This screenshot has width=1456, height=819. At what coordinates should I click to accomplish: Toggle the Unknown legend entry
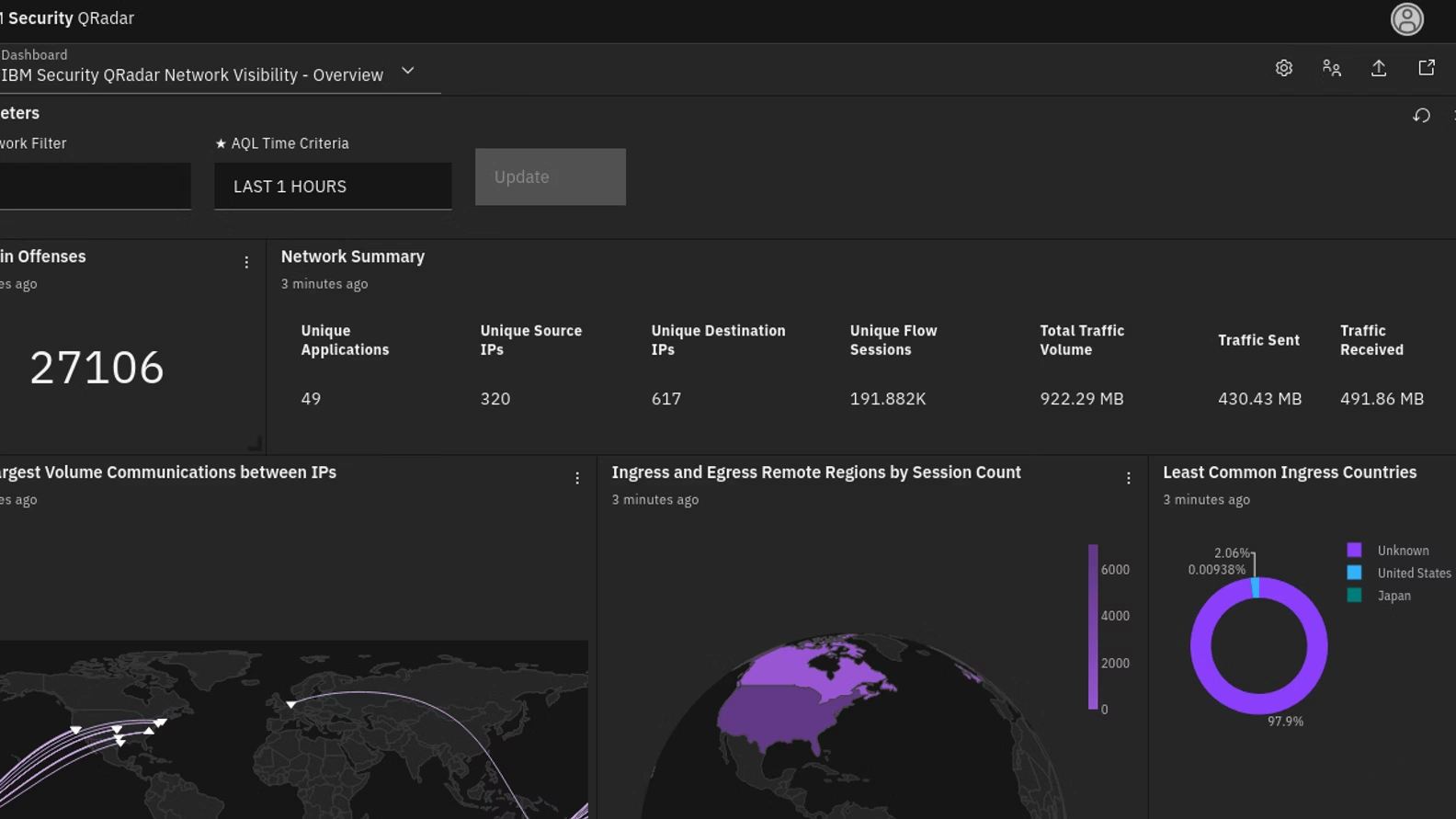coord(1403,551)
